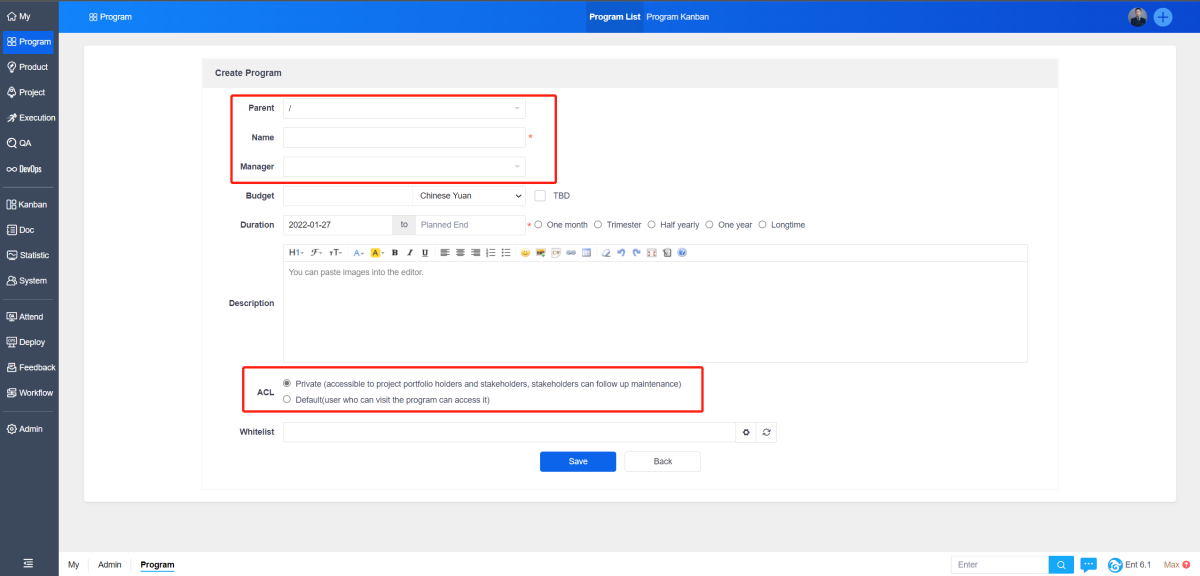This screenshot has height=576, width=1200.
Task: Expand the Manager dropdown
Action: (404, 166)
